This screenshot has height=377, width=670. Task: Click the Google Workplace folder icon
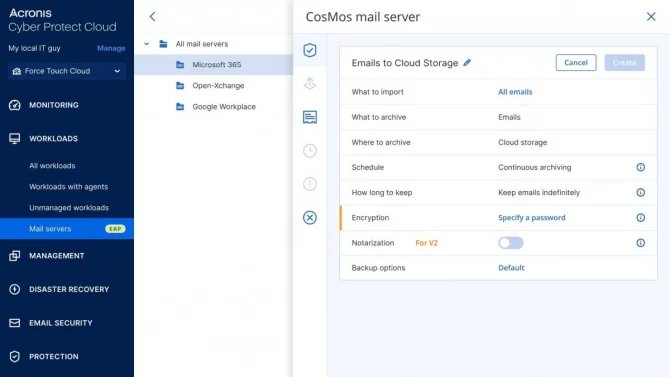180,106
